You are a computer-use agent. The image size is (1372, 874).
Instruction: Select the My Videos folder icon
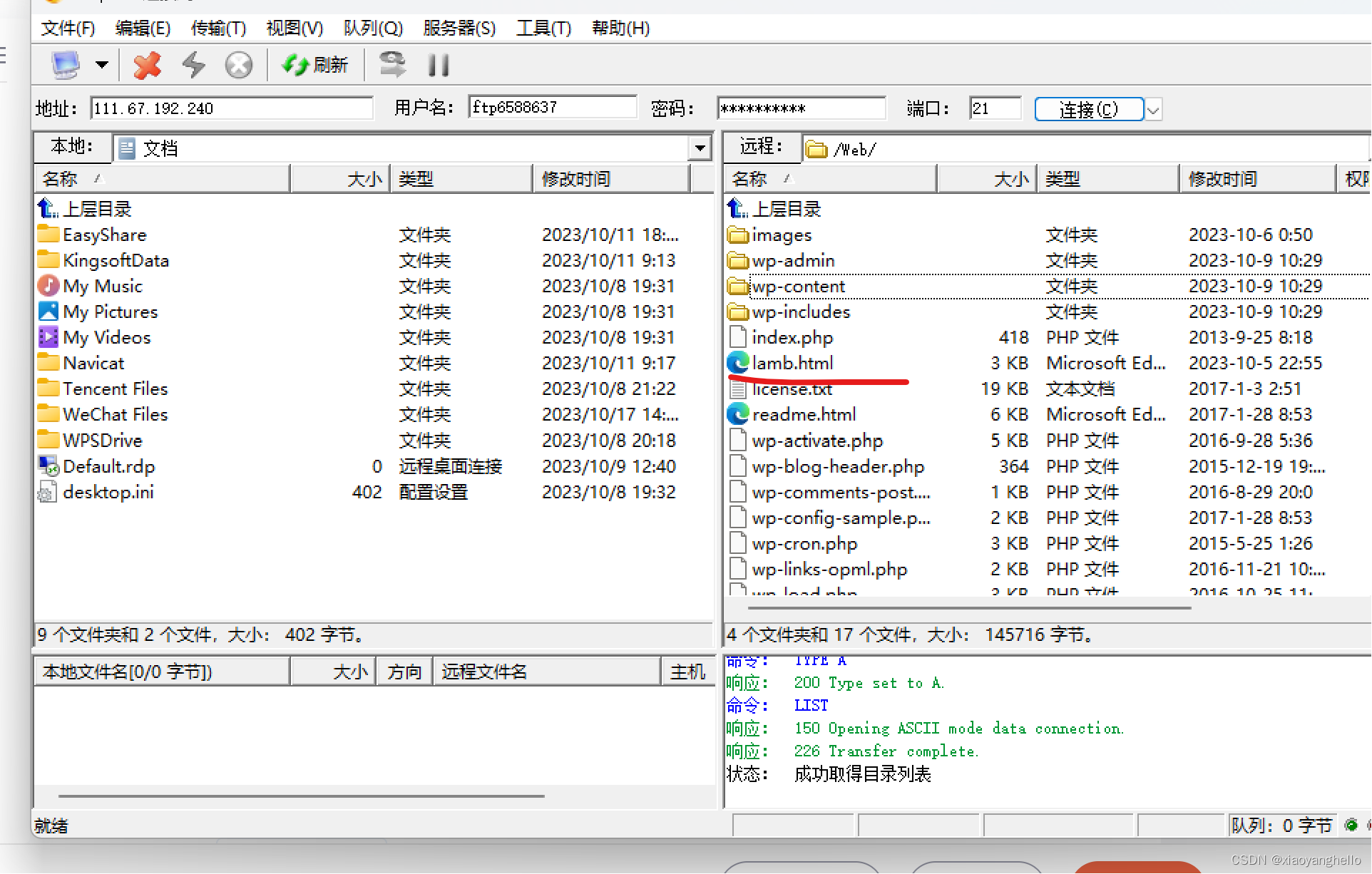(x=48, y=336)
